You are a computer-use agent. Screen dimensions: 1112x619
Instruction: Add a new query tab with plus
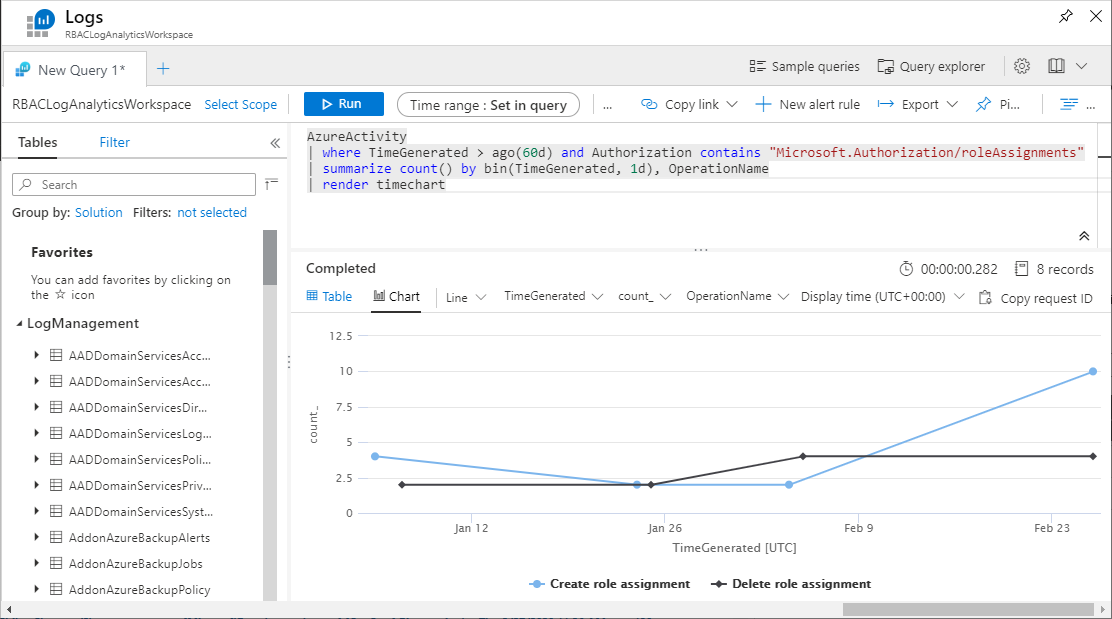click(x=163, y=69)
